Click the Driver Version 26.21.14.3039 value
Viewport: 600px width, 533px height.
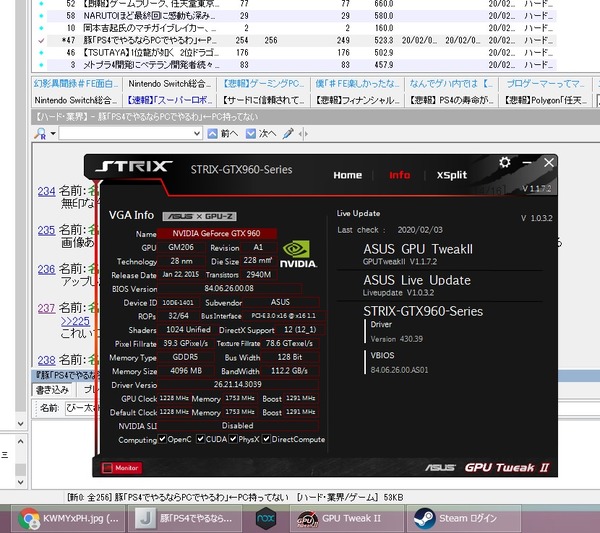(238, 384)
